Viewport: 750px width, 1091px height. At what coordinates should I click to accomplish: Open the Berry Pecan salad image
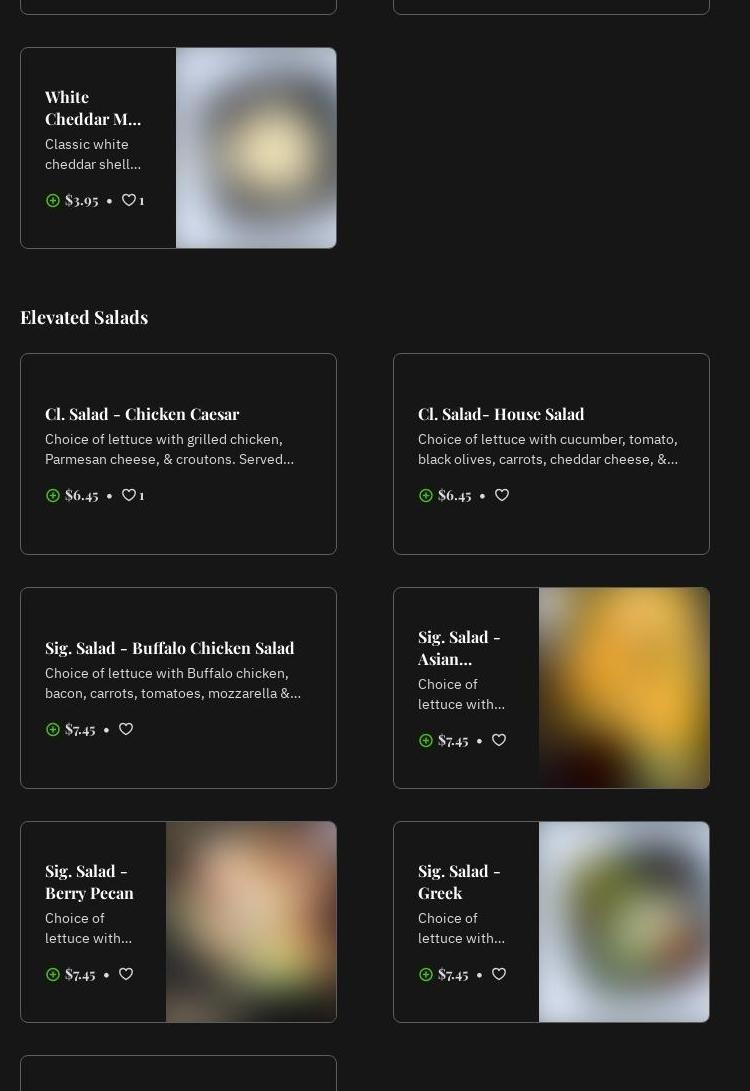[x=251, y=922]
